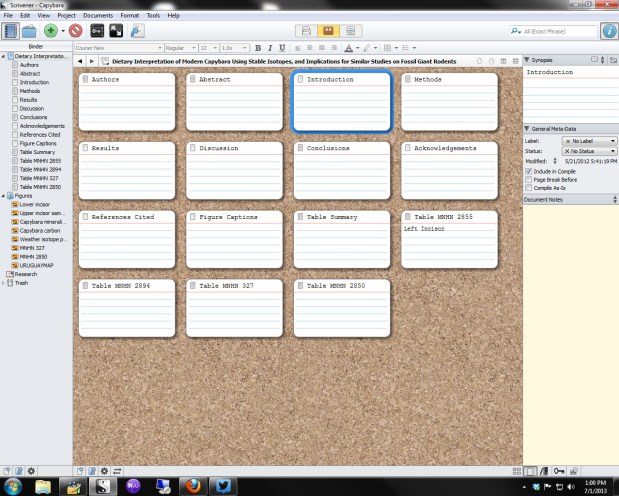Select the Table MNHN 2855 index card

(x=449, y=239)
